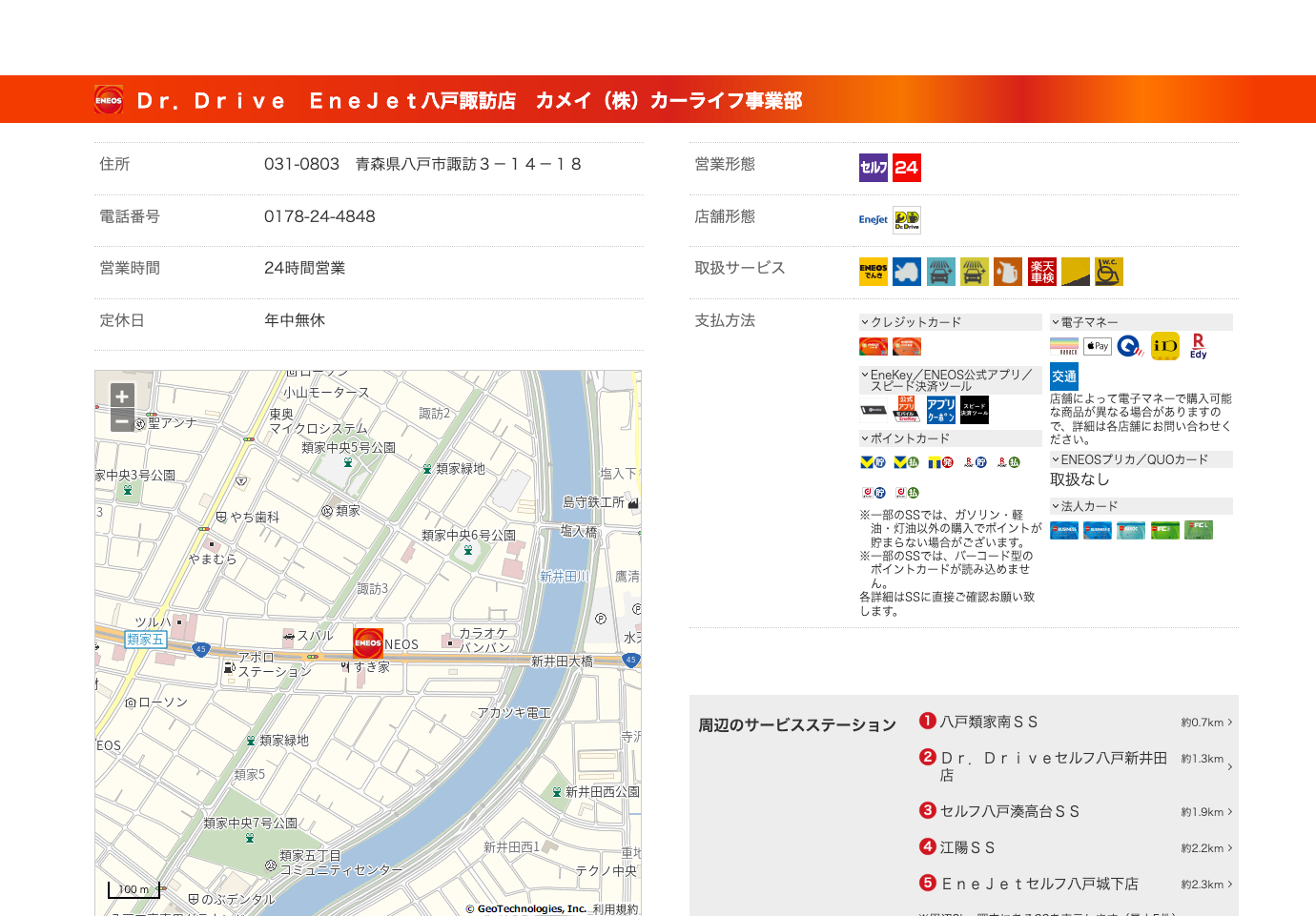
Task: Click the 類家五 intersection label on map
Action: [x=145, y=640]
